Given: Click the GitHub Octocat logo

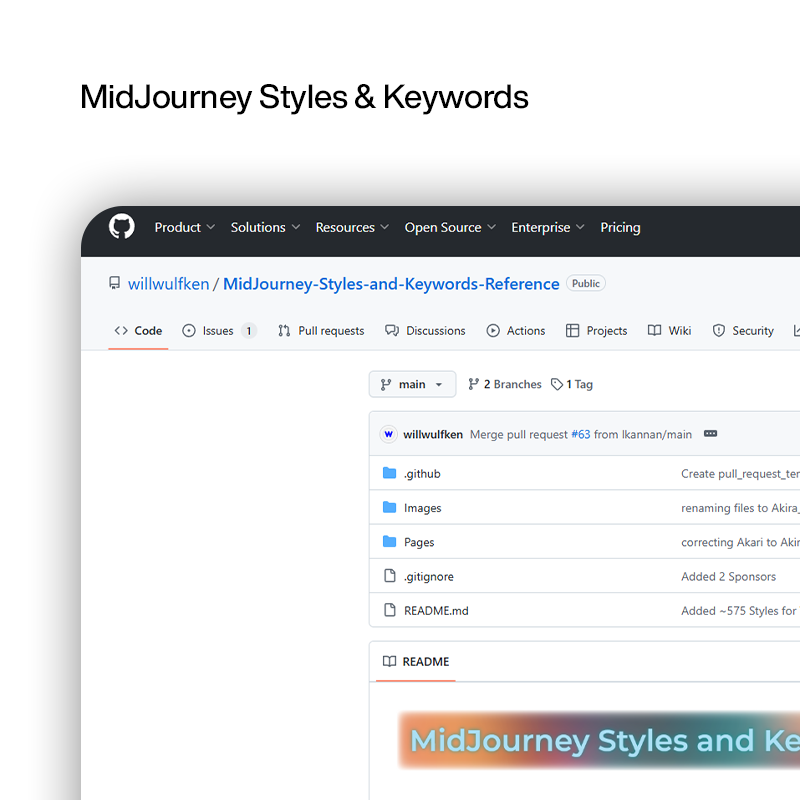Looking at the screenshot, I should pos(121,227).
